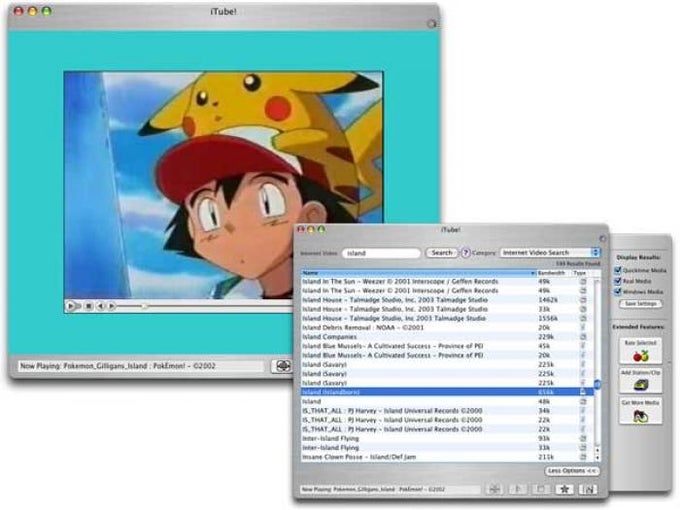Click the Now Playing field in the player window
Viewport: 680px width, 510px height.
[x=141, y=366]
